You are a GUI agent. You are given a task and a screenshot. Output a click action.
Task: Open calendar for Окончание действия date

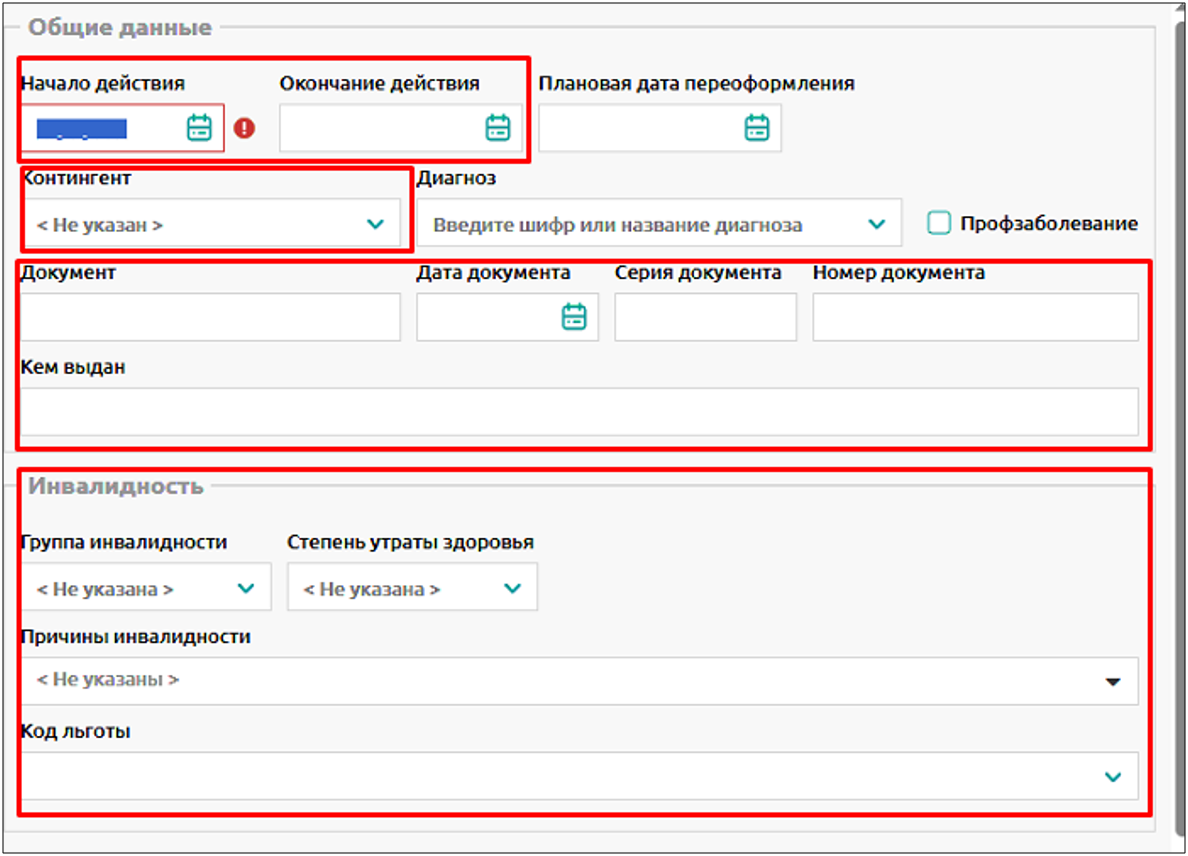coord(497,128)
